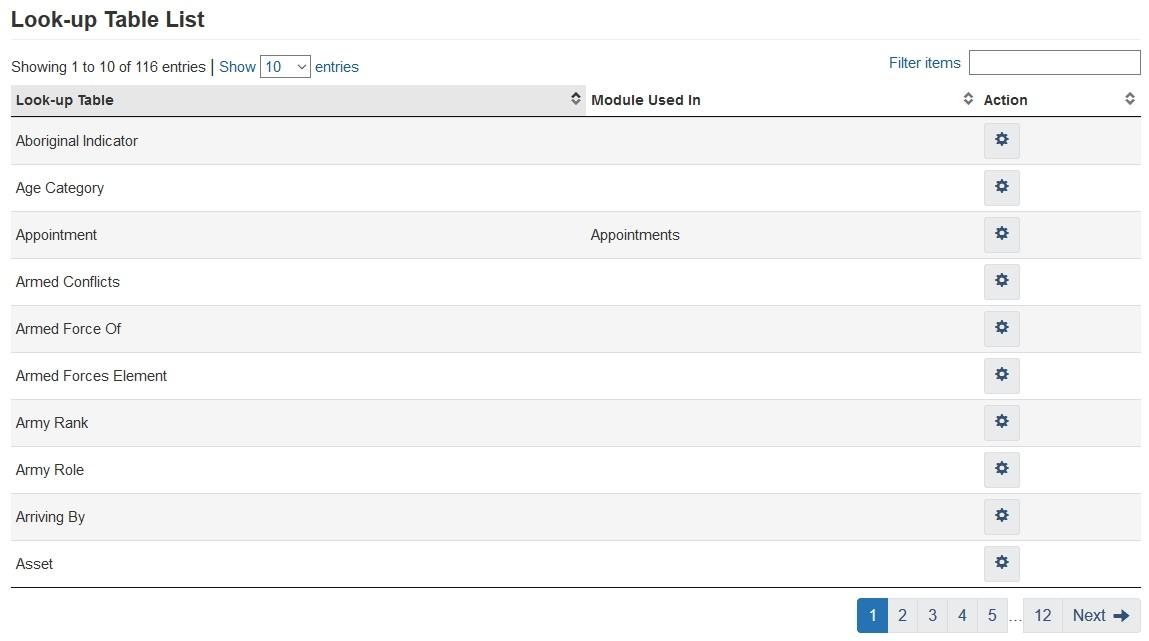Open actions for the Appointment table
Image resolution: width=1149 pixels, height=641 pixels.
[x=1001, y=234]
